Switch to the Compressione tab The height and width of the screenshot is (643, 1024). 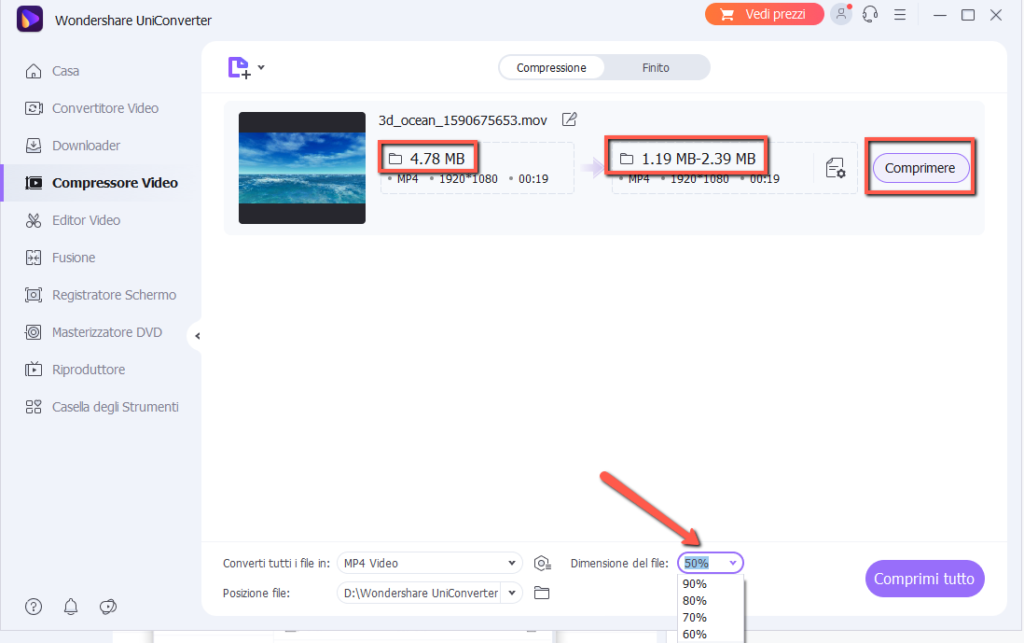[551, 68]
